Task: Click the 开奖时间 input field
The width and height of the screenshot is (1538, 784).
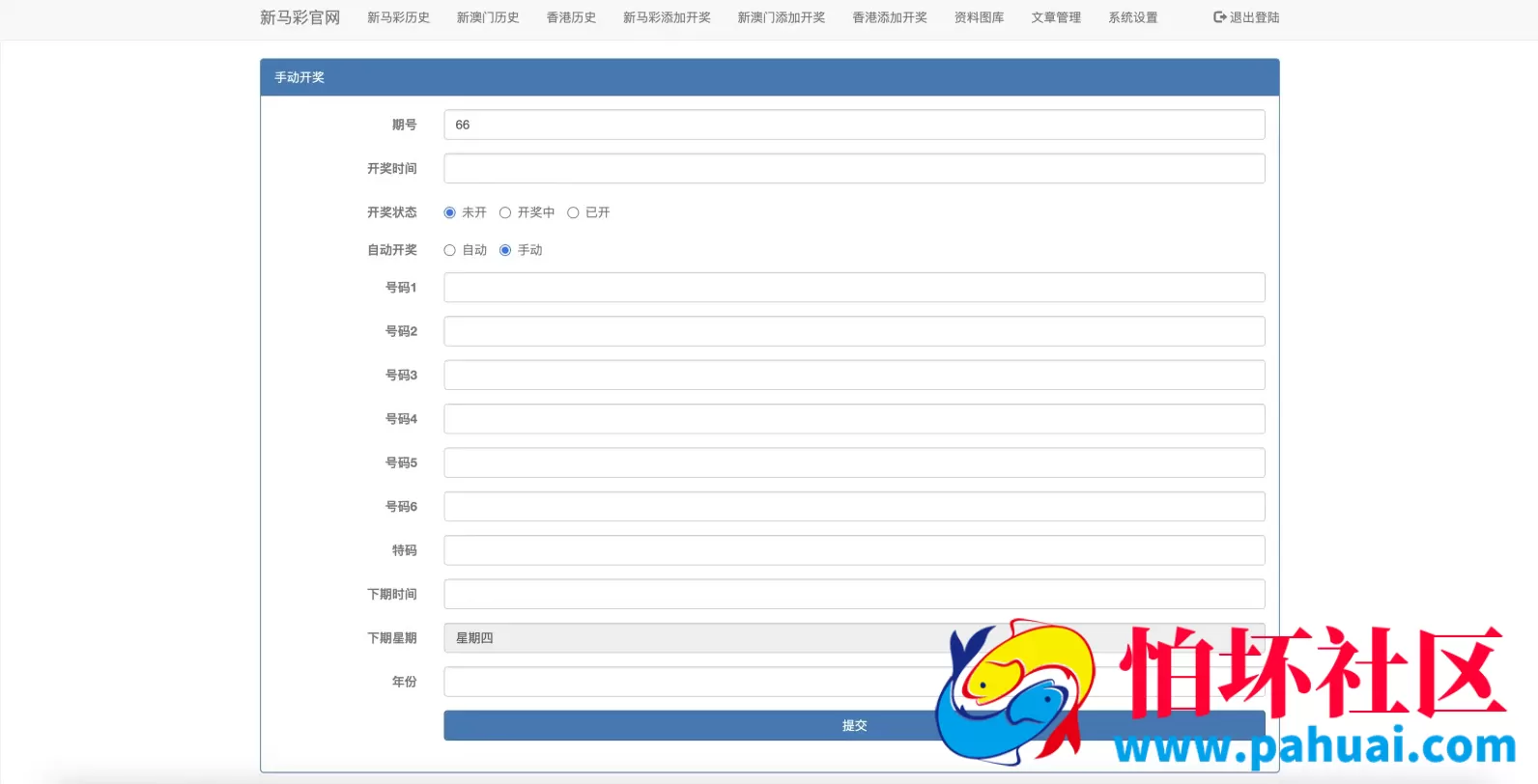Action: click(854, 169)
